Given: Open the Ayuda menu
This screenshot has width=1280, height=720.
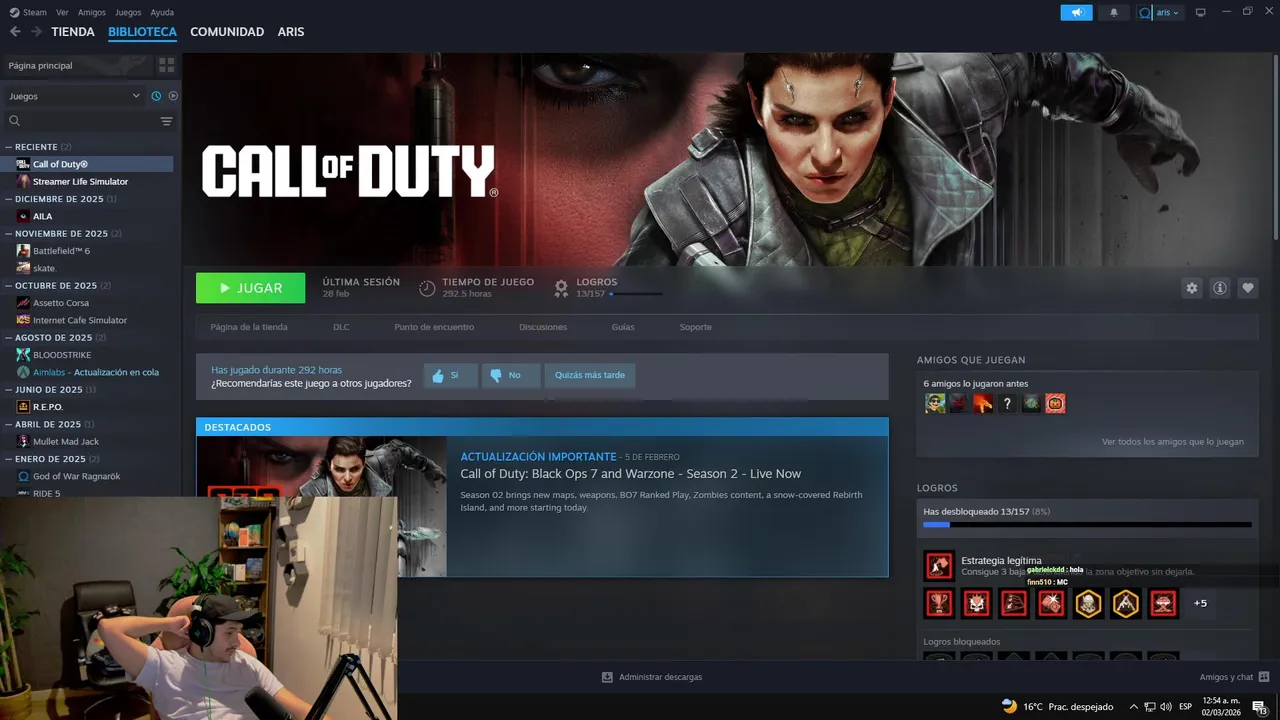Looking at the screenshot, I should 162,12.
